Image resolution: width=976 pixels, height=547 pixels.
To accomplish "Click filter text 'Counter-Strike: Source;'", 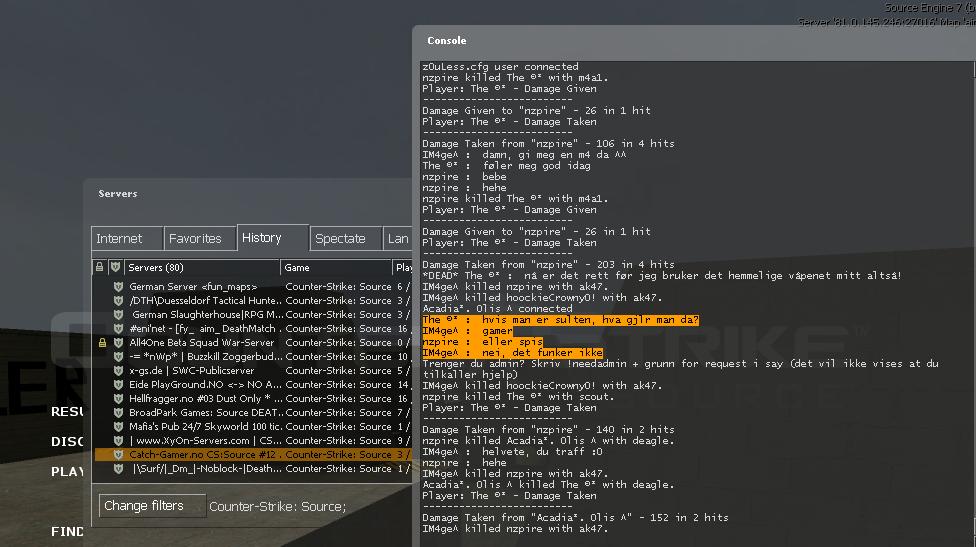I will tap(278, 507).
